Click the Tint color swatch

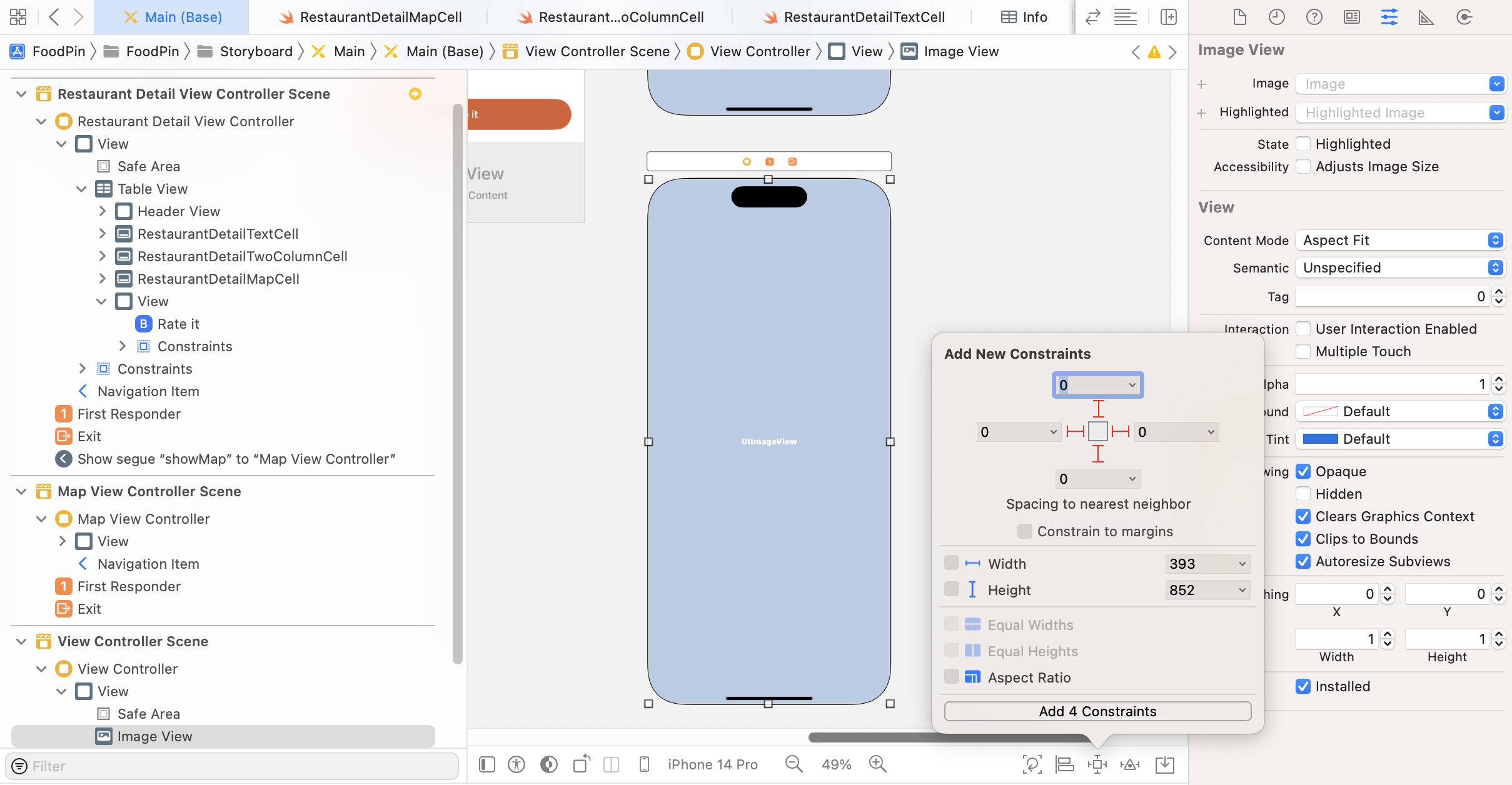click(x=1320, y=439)
